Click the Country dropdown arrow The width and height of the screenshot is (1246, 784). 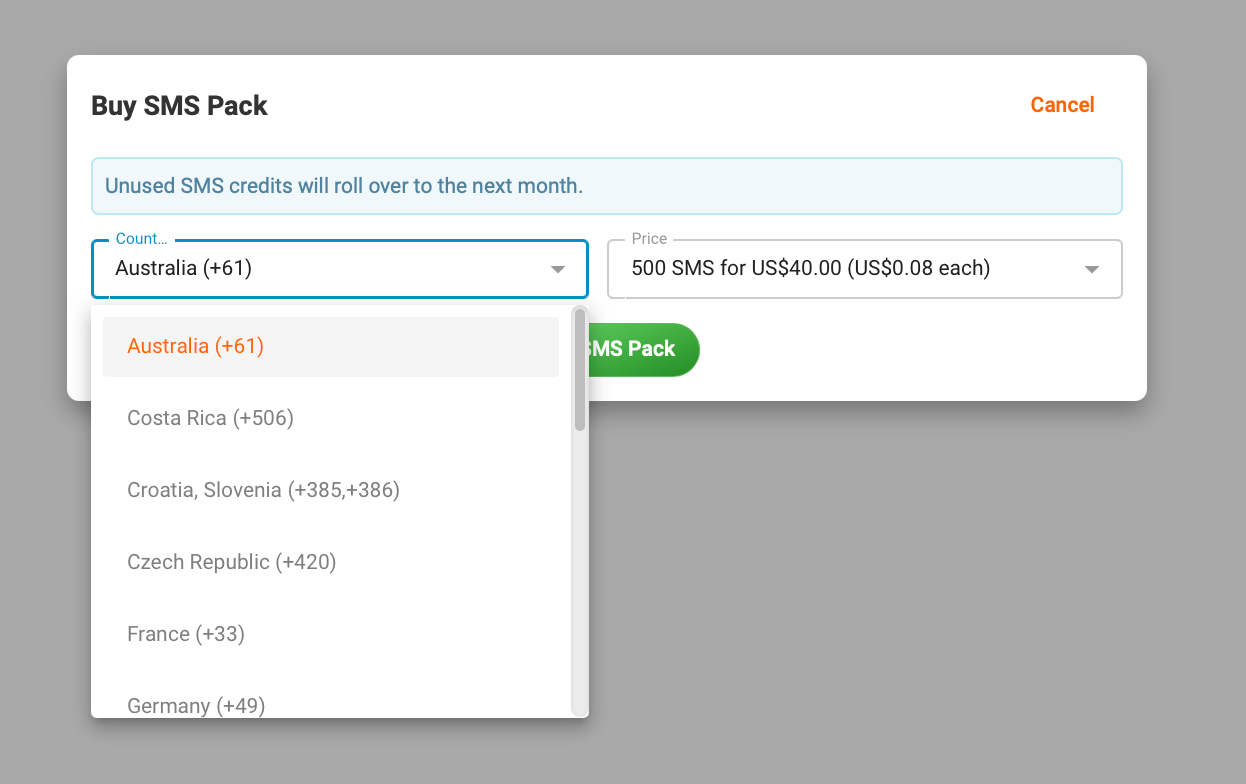tap(558, 269)
